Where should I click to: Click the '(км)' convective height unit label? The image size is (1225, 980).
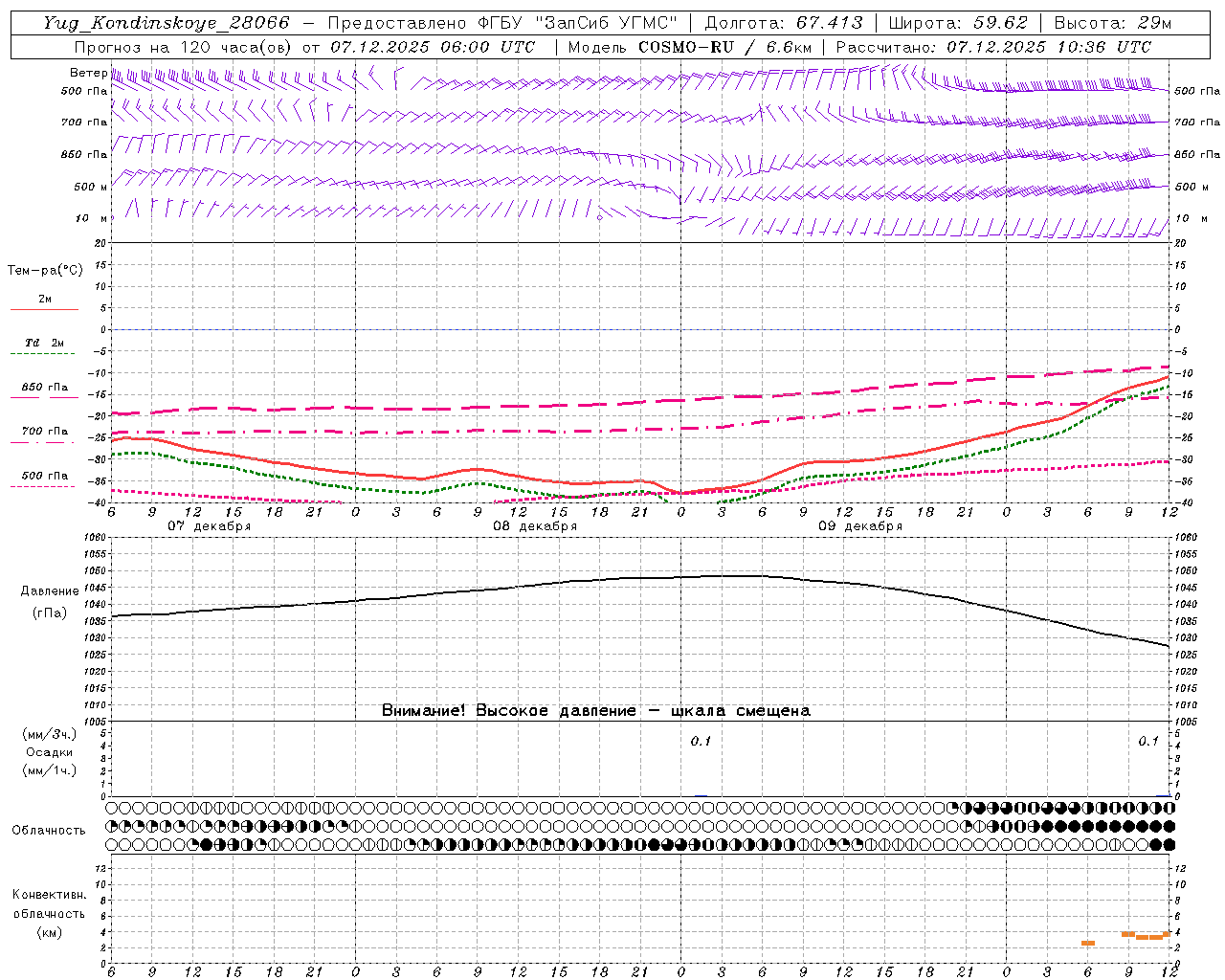(x=49, y=932)
